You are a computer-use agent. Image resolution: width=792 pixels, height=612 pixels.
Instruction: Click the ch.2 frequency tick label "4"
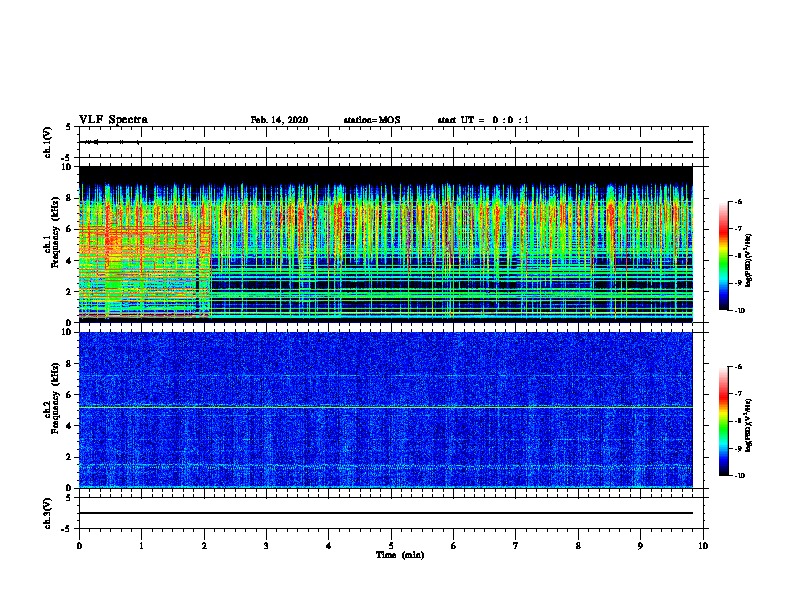(x=70, y=426)
